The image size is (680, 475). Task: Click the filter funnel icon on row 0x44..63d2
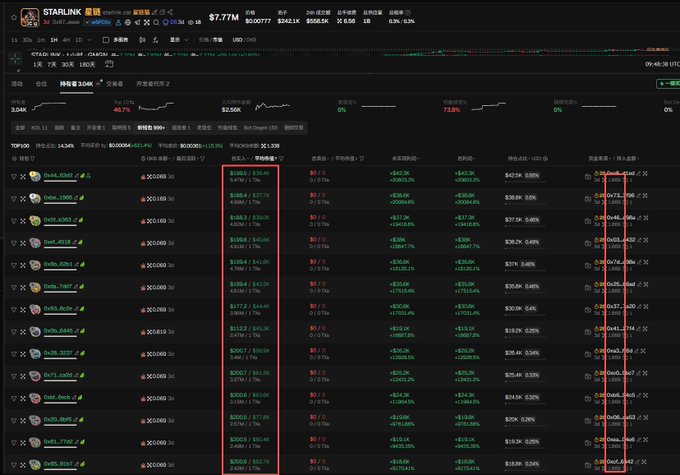point(14,177)
